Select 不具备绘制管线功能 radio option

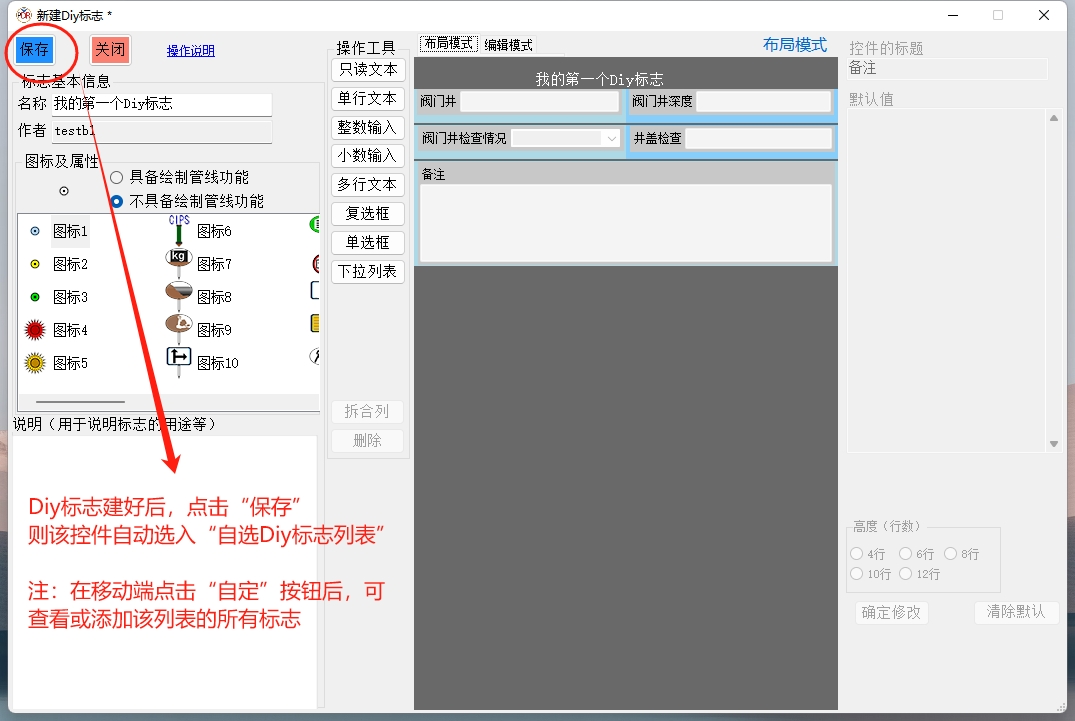pyautogui.click(x=117, y=201)
